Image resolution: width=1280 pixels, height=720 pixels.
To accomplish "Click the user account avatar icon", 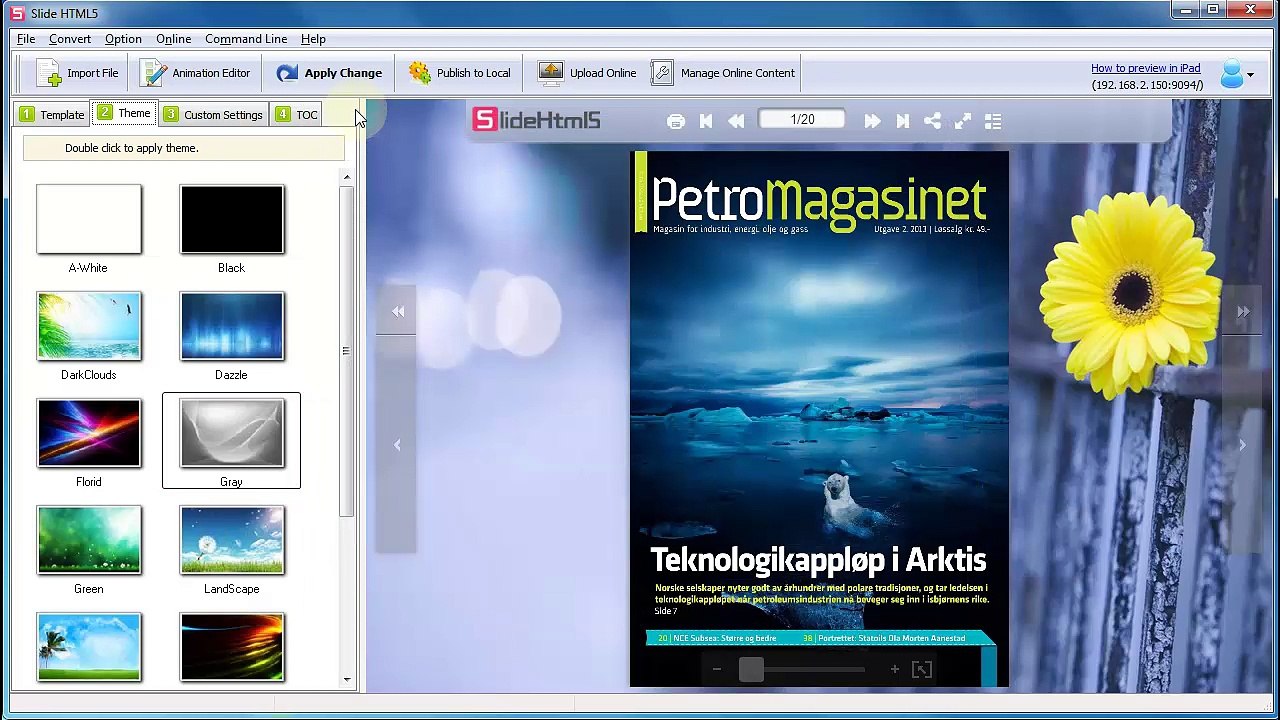I will 1231,74.
